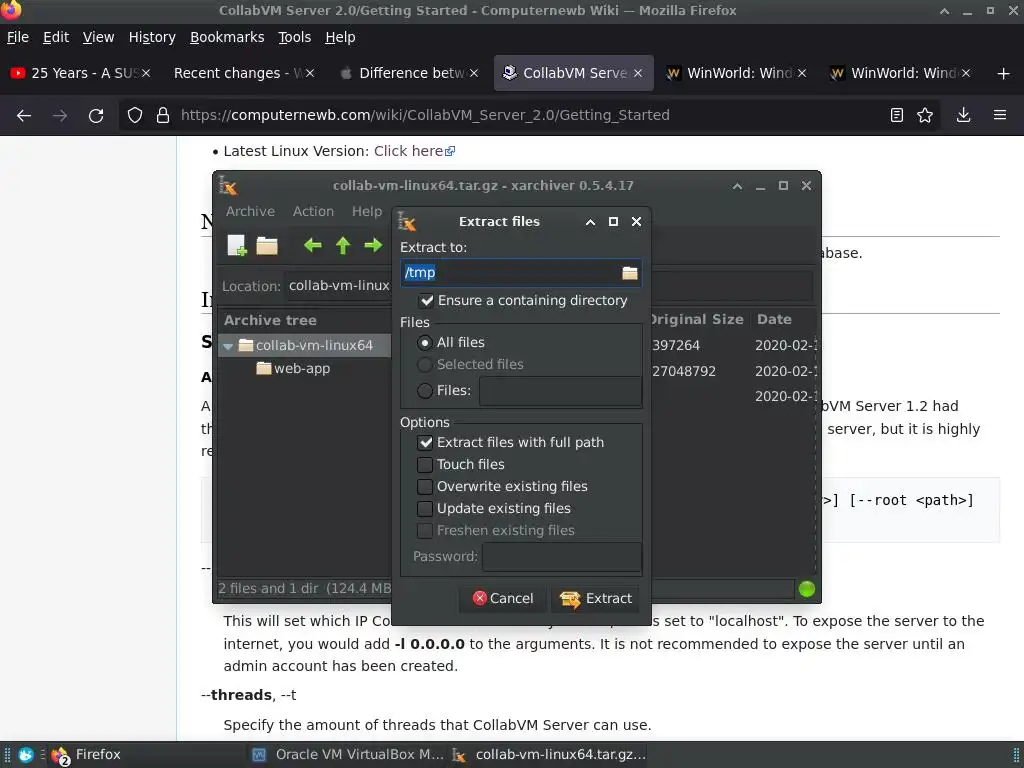Viewport: 1024px width, 768px height.
Task: Open the Archive menu in xarchiver
Action: pos(250,212)
